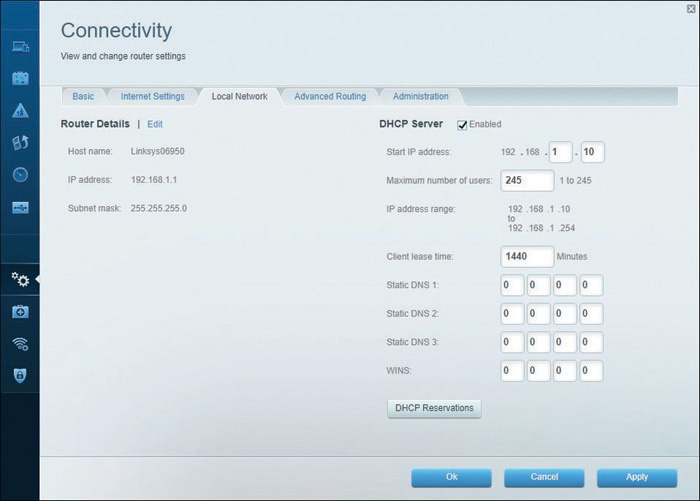Click Static DNS 2 second octet field
The image size is (700, 501).
point(538,313)
